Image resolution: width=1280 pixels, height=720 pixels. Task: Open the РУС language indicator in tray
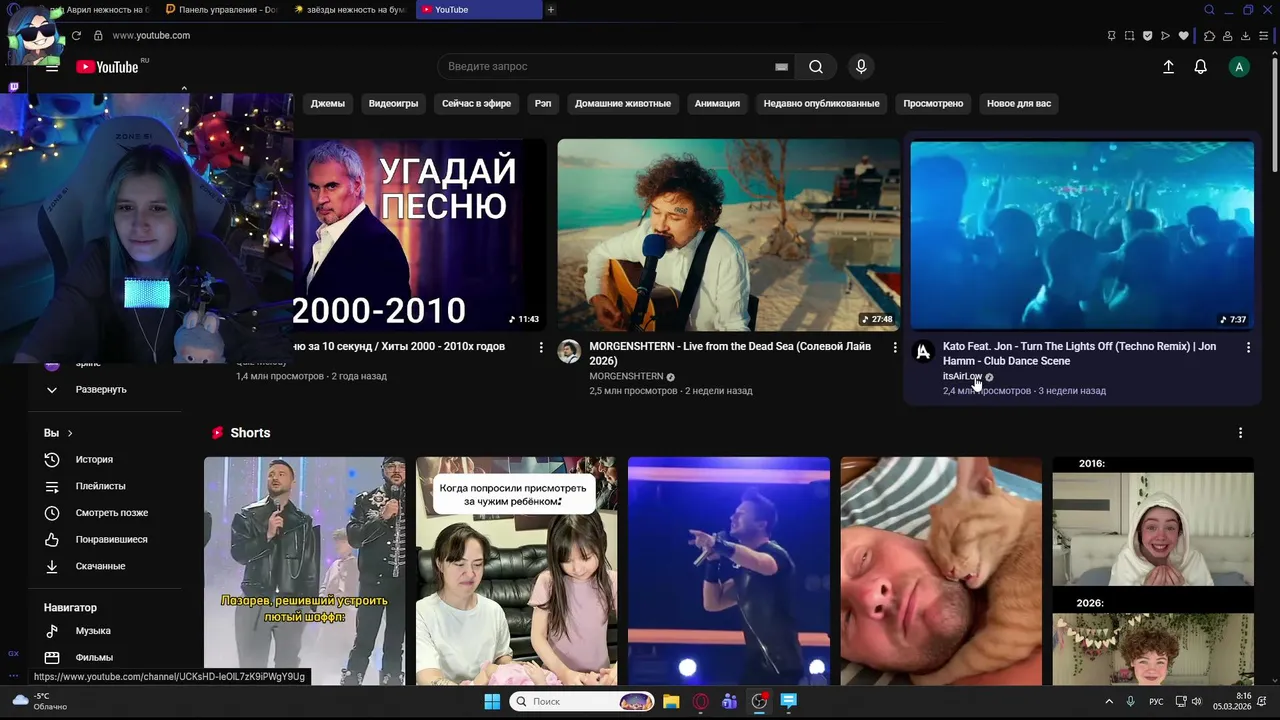[x=1156, y=702]
